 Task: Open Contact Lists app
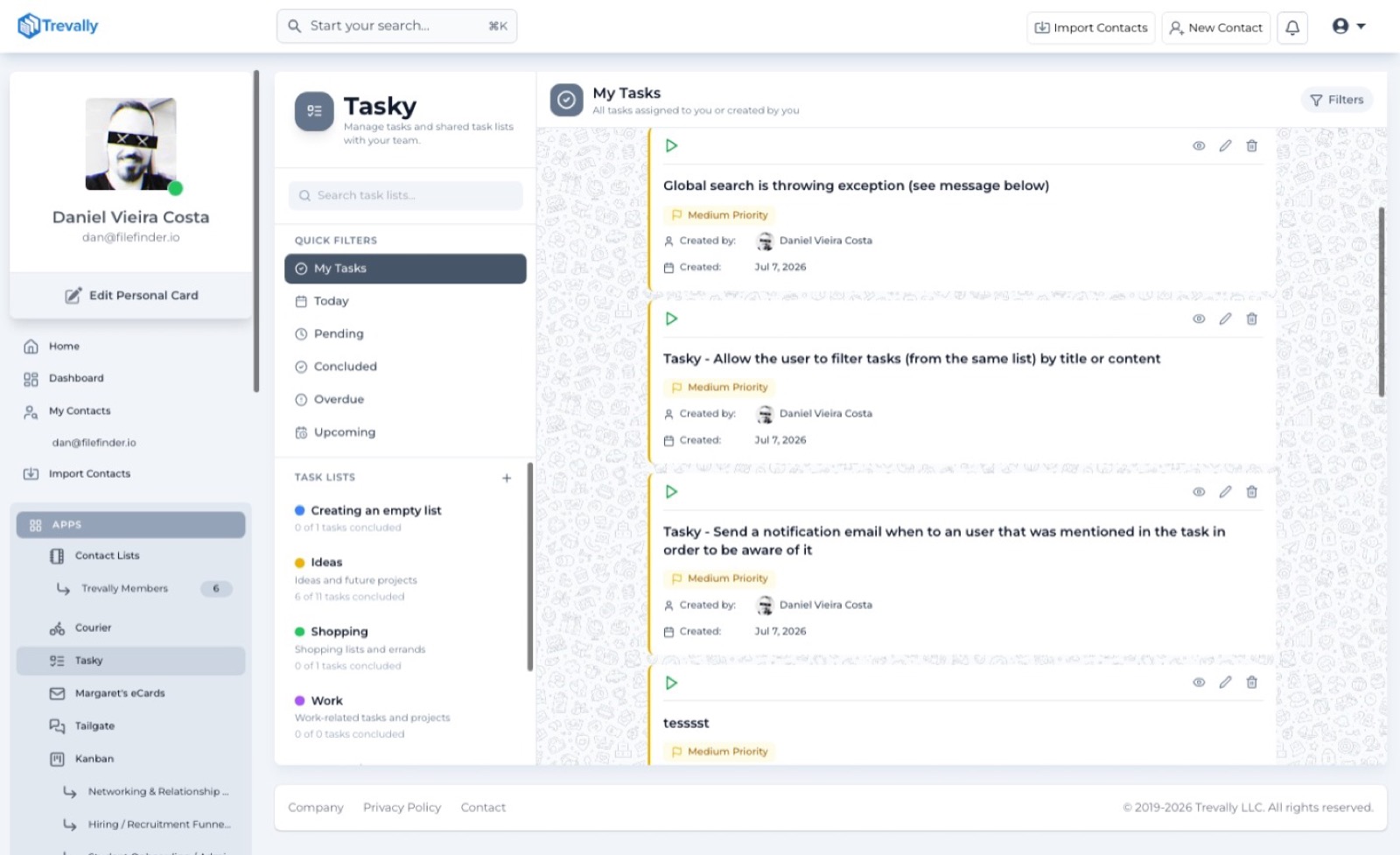click(x=107, y=557)
